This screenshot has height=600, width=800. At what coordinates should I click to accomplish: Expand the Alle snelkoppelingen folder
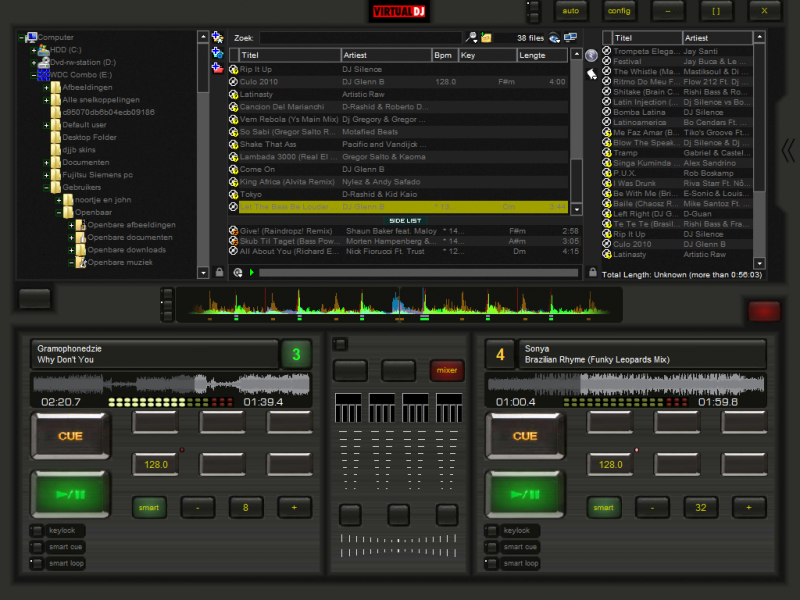(46, 100)
